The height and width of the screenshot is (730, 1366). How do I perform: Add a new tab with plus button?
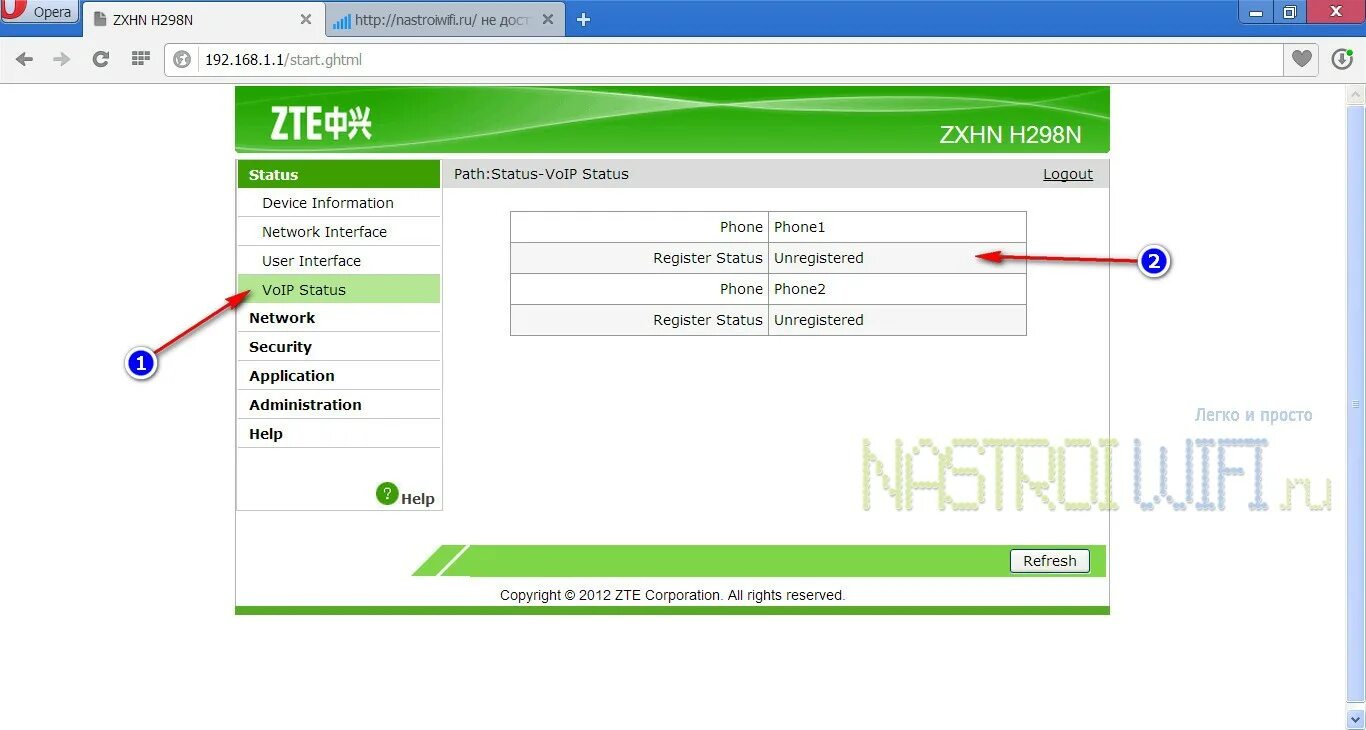click(x=584, y=20)
